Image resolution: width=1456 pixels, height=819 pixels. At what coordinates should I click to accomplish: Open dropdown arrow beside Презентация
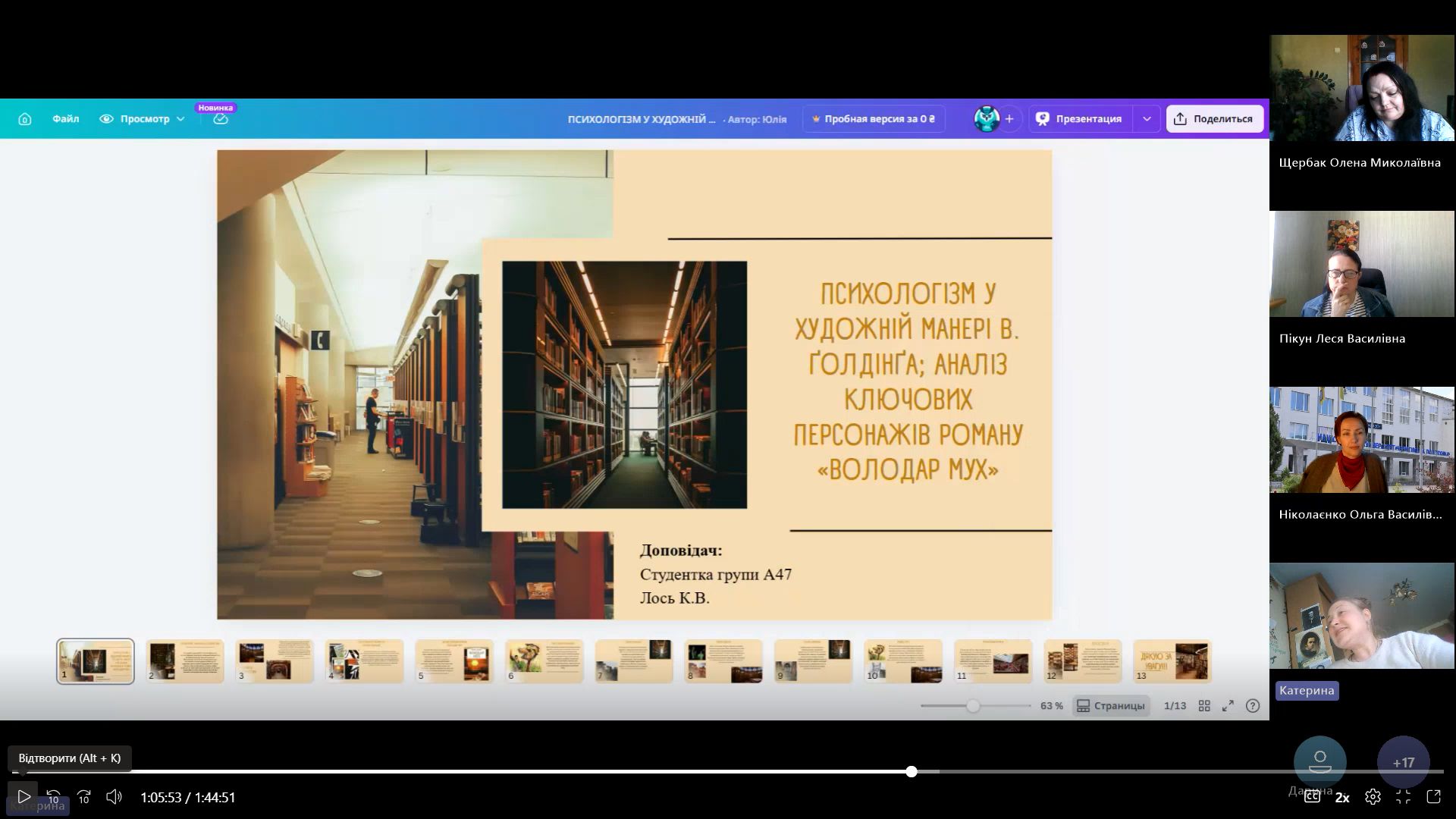pyautogui.click(x=1147, y=119)
